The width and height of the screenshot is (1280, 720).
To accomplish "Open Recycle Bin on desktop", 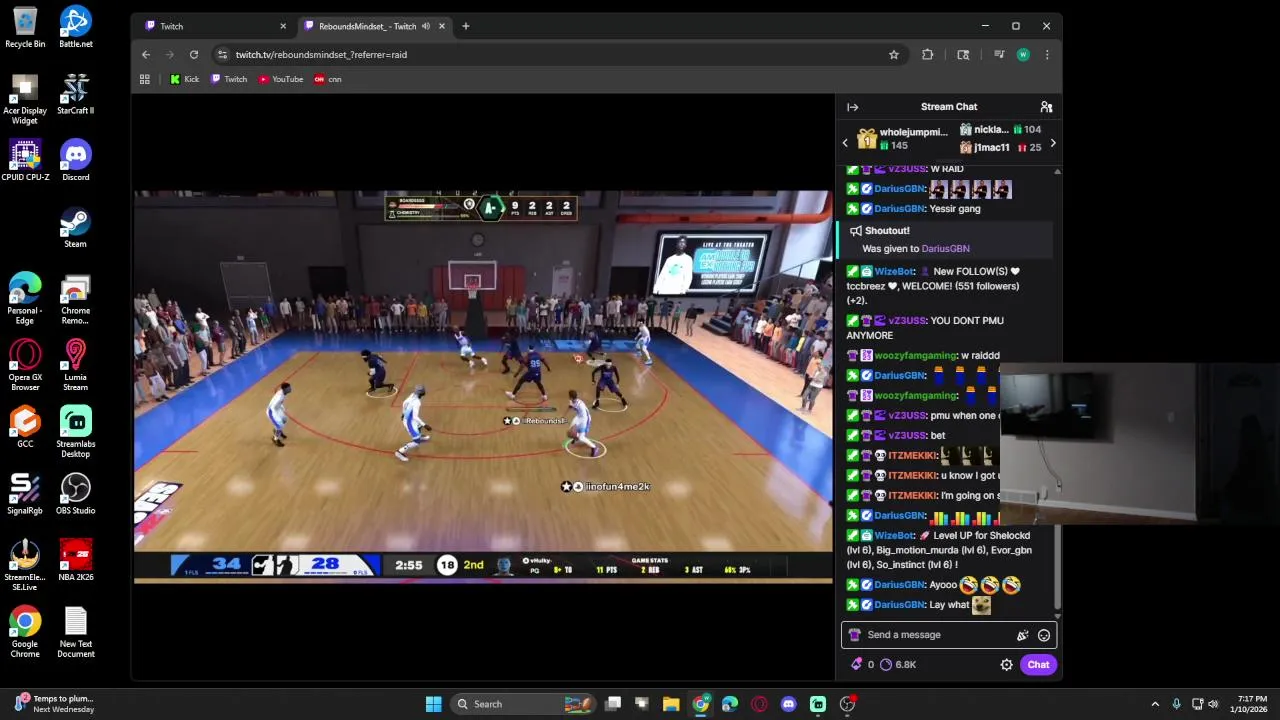I will click(25, 27).
